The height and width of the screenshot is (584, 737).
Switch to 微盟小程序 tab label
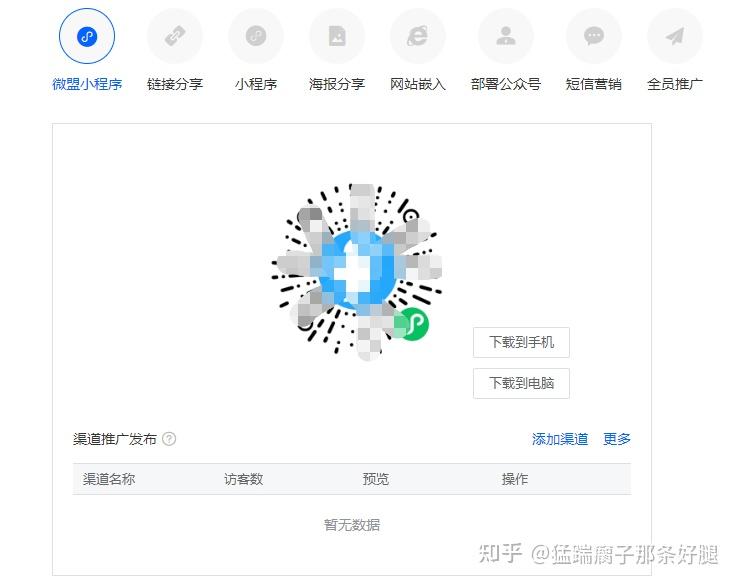(87, 84)
